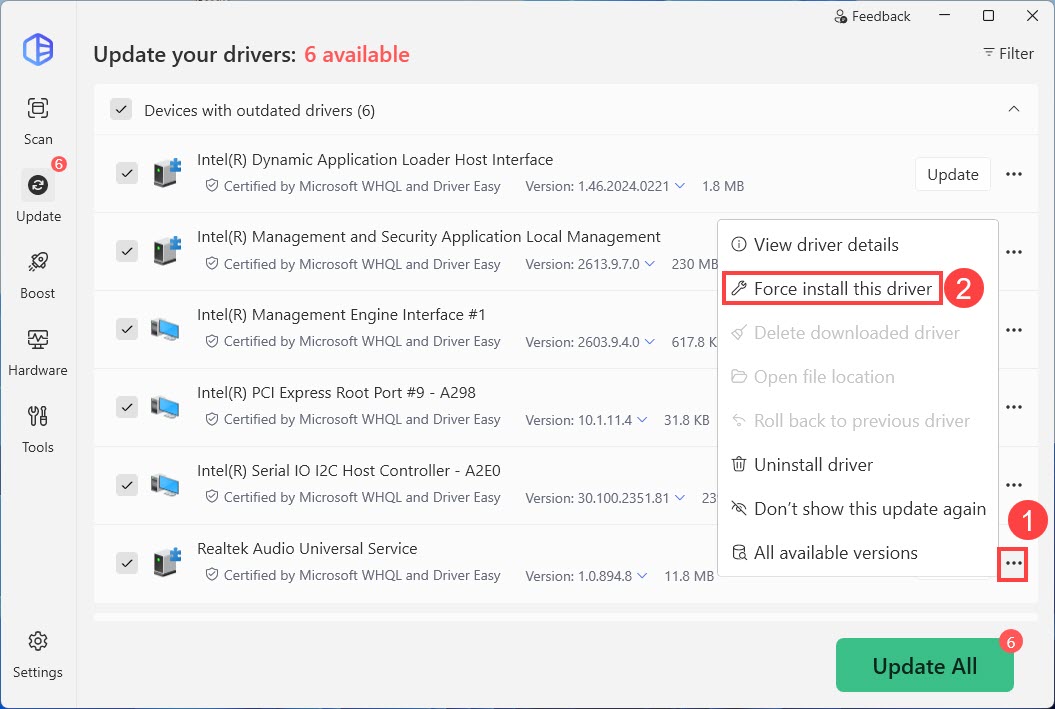
Task: Open the Filter options
Action: pos(1008,53)
